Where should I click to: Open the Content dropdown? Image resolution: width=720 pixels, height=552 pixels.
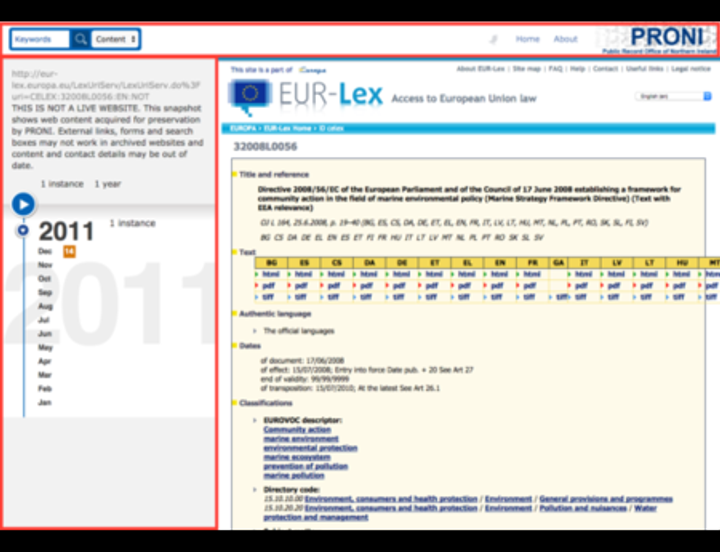point(115,39)
